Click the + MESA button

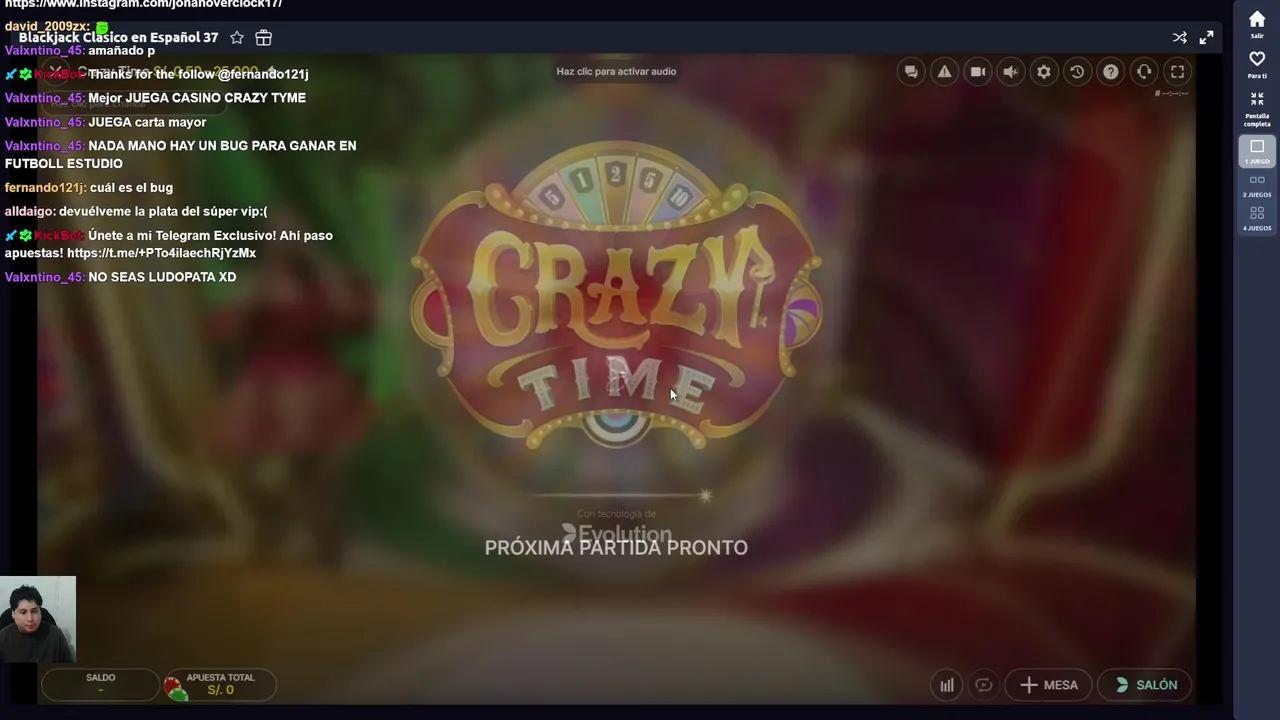pyautogui.click(x=1049, y=685)
